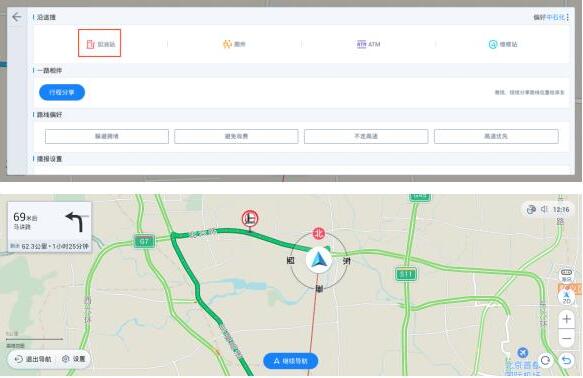Viewport: 583px width, 378px height.
Task: Start trip sharing with 行程分享 button
Action: (62, 92)
